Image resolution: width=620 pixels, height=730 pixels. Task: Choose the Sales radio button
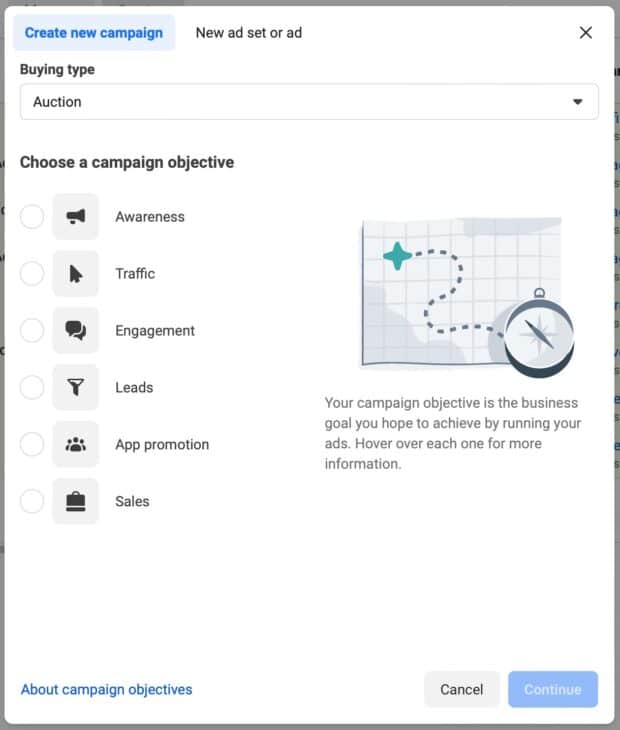tap(32, 502)
